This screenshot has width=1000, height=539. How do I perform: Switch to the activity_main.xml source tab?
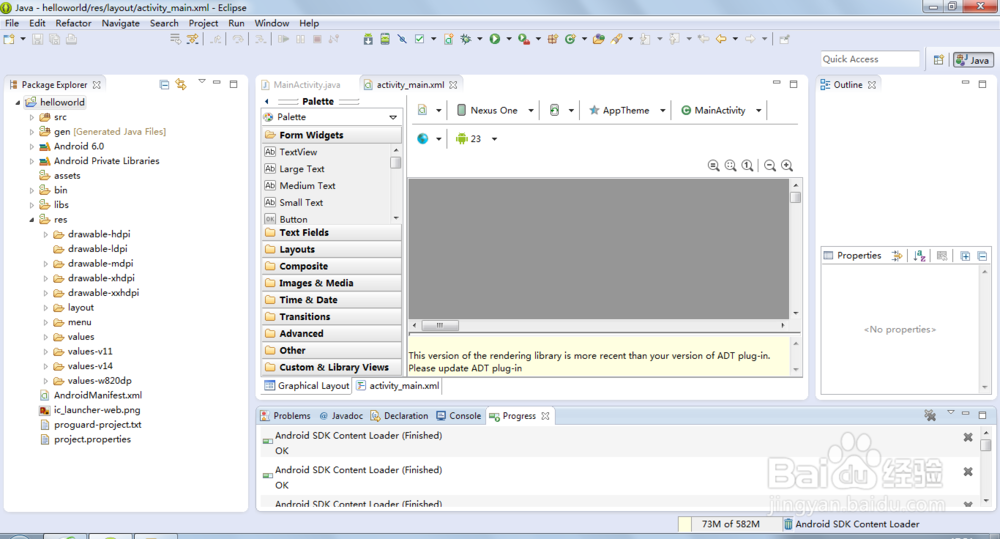pos(399,386)
